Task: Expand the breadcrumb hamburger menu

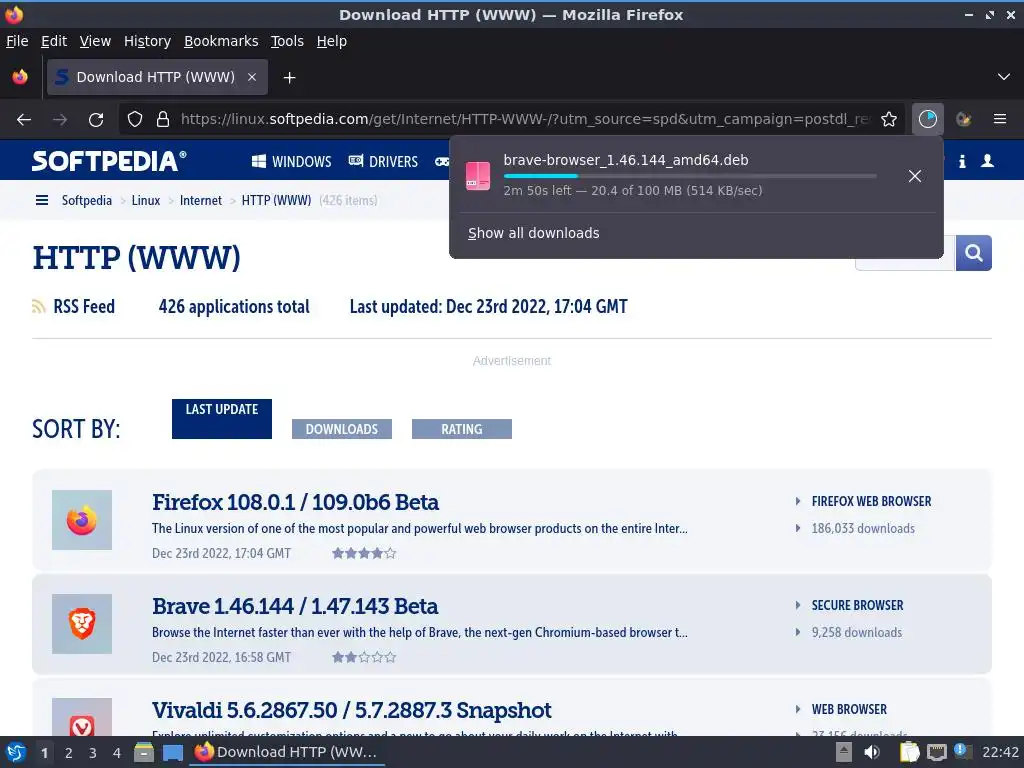Action: [x=42, y=200]
